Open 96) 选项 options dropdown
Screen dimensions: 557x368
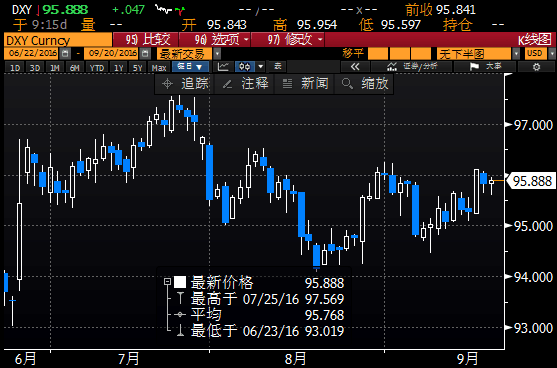[x=215, y=39]
